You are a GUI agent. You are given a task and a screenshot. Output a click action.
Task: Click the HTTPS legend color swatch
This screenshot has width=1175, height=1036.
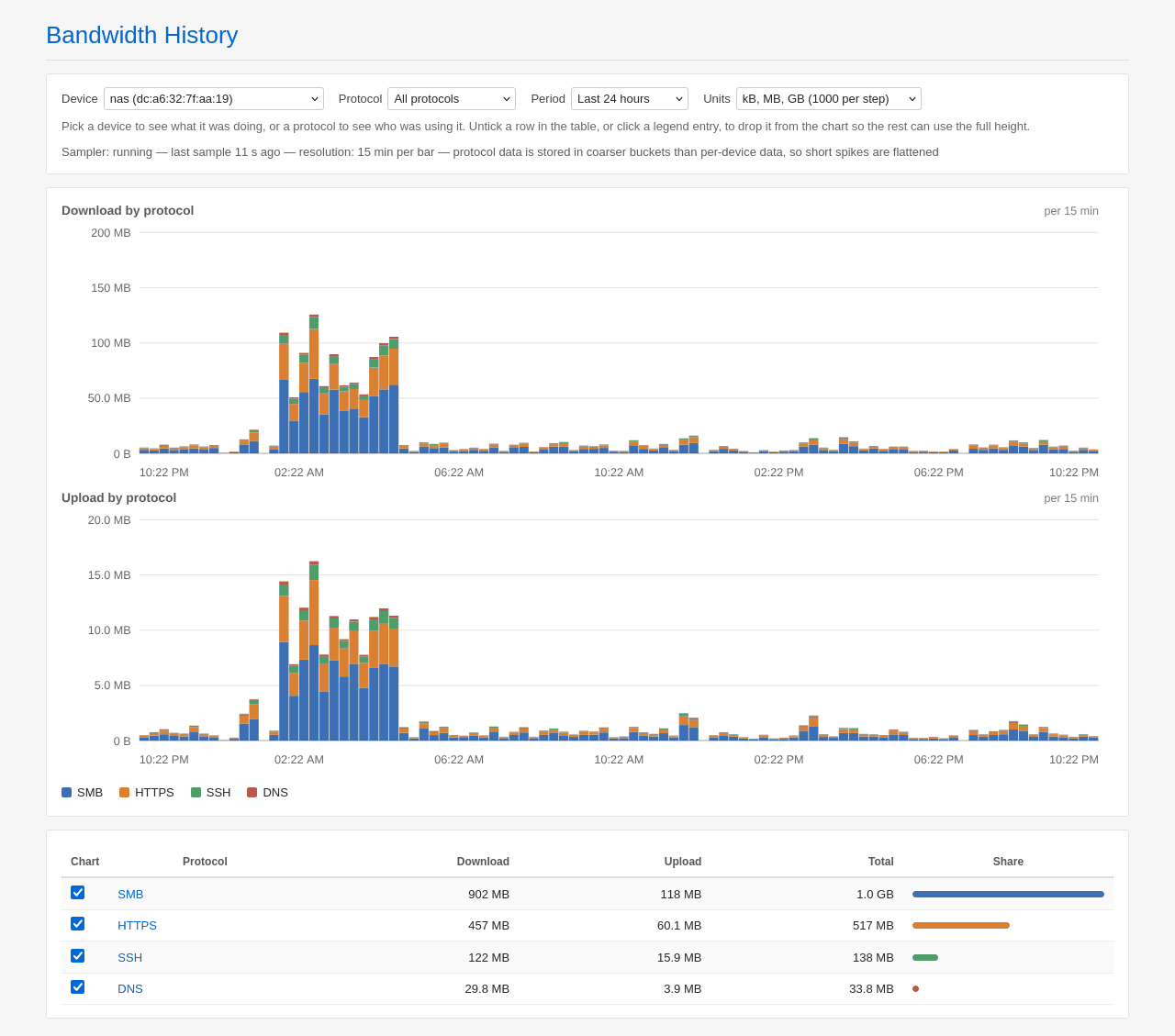(x=125, y=793)
